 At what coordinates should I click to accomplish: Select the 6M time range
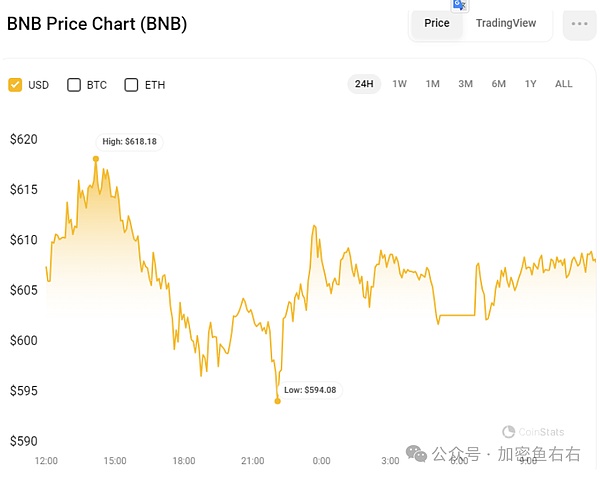click(498, 84)
